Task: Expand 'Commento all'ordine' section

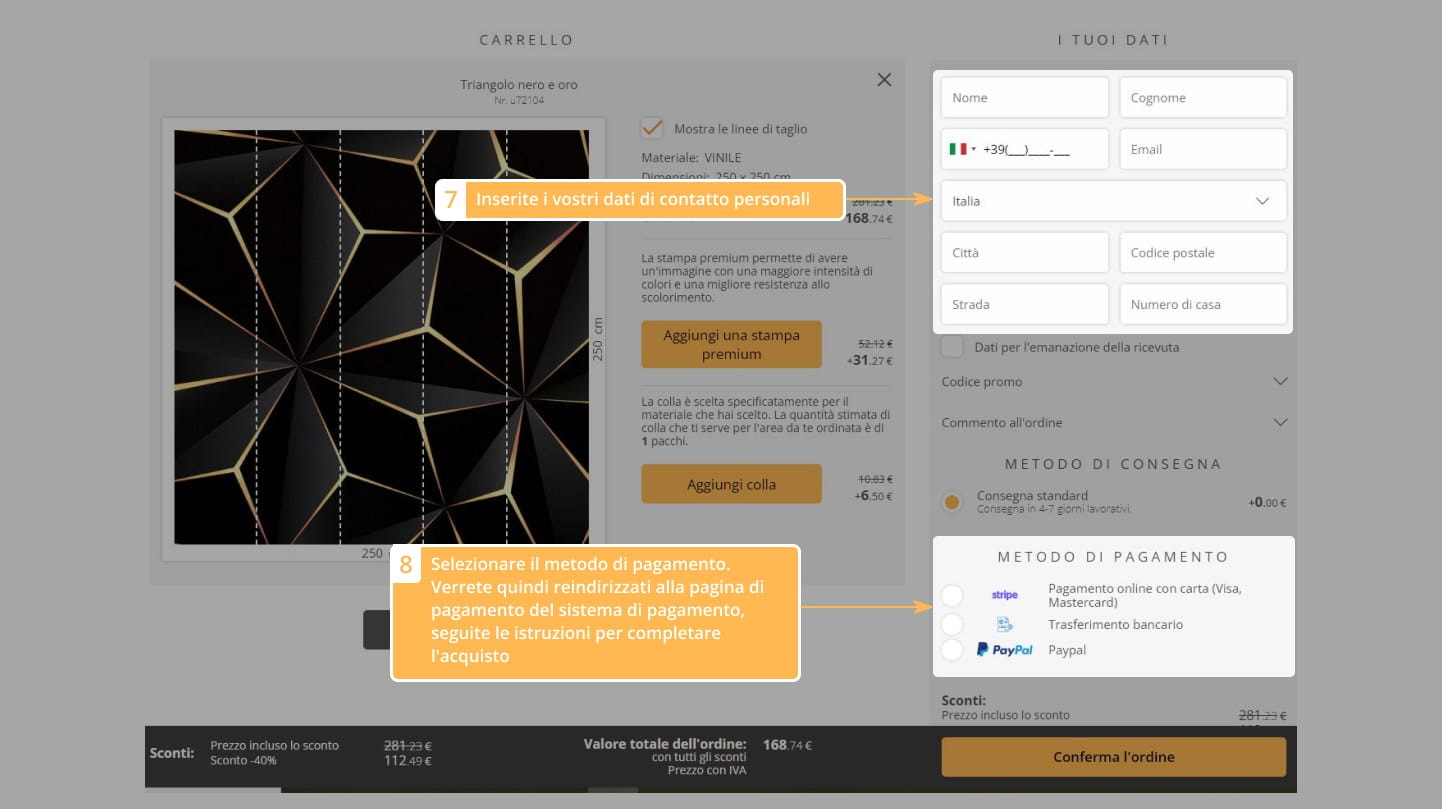Action: pyautogui.click(x=1113, y=422)
